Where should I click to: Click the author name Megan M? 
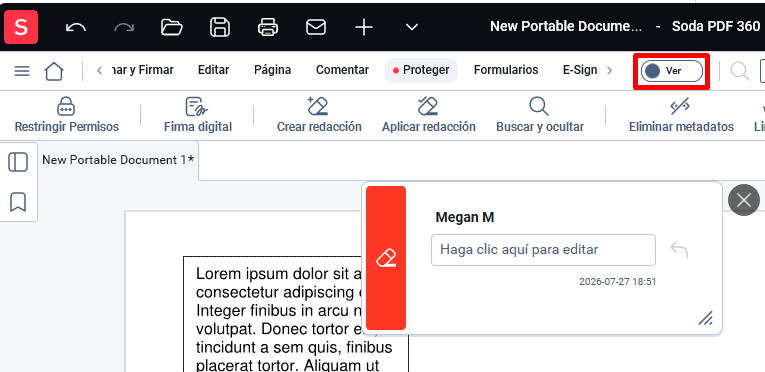(465, 217)
